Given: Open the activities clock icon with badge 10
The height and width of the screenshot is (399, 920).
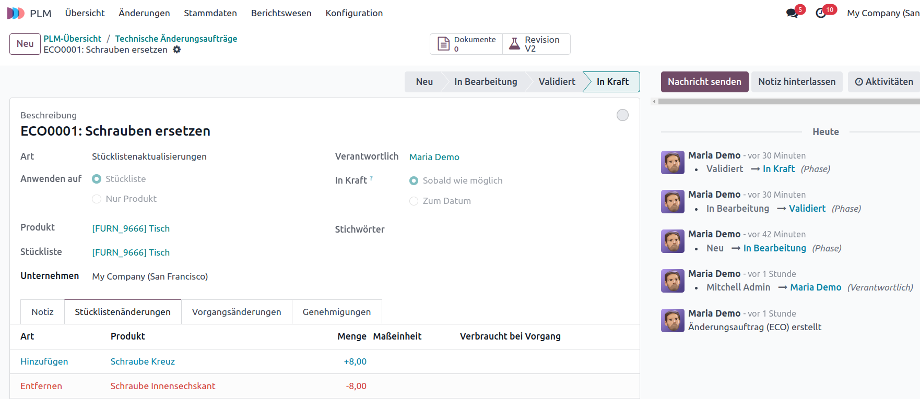Looking at the screenshot, I should tap(821, 13).
